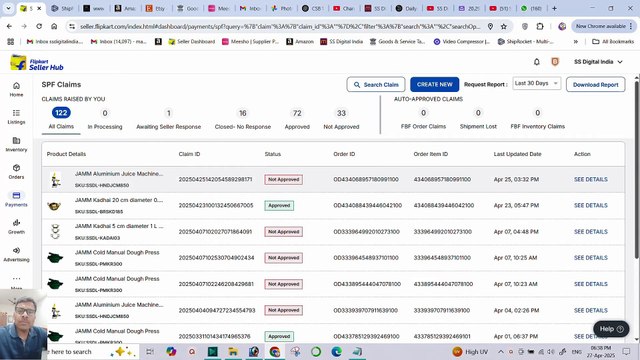Select Closed- No Response tab
The image size is (640, 360).
pyautogui.click(x=243, y=119)
